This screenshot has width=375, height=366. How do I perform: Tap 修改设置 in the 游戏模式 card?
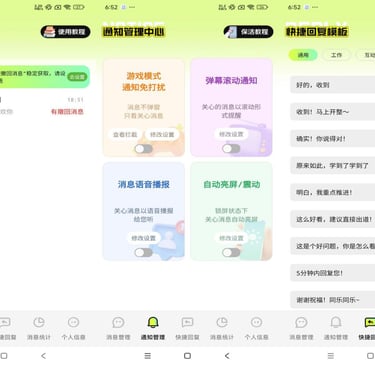pos(162,134)
